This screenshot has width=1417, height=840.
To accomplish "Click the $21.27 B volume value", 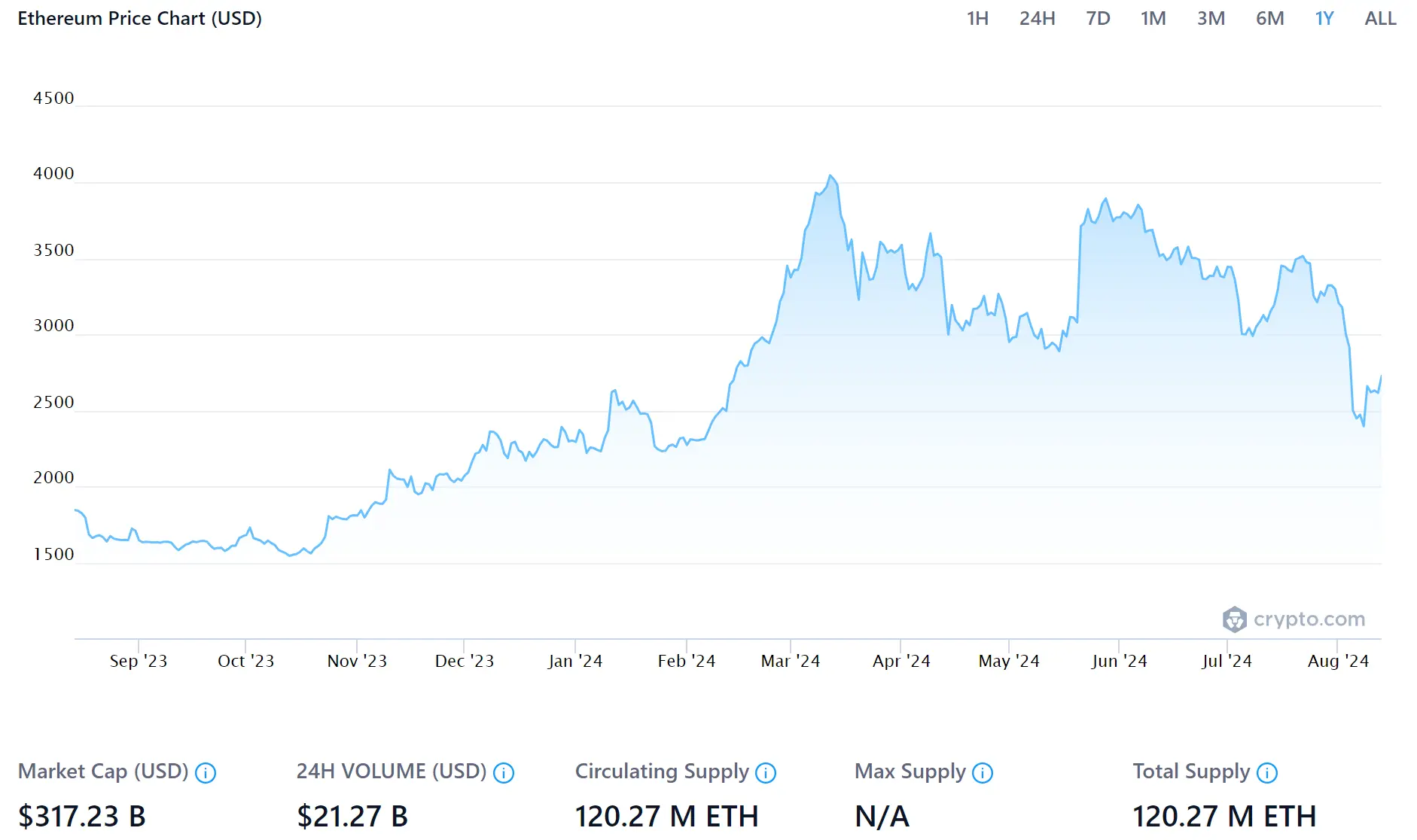I will pyautogui.click(x=352, y=816).
